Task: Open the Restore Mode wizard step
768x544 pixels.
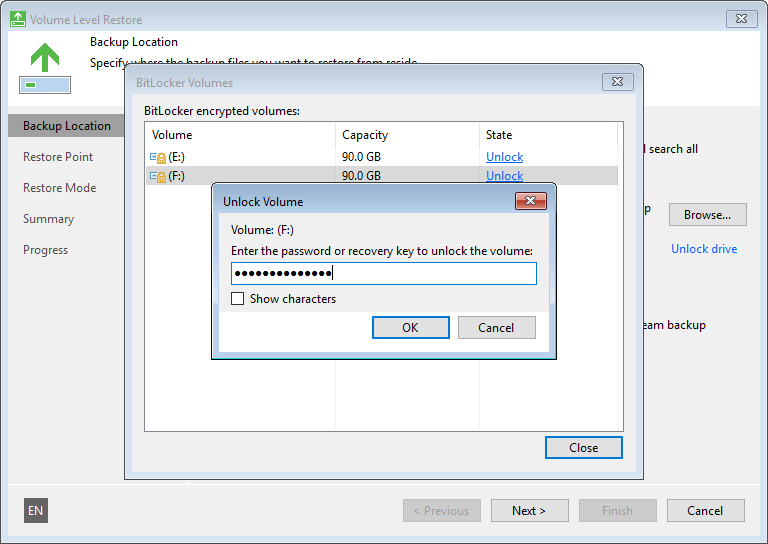Action: 59,188
